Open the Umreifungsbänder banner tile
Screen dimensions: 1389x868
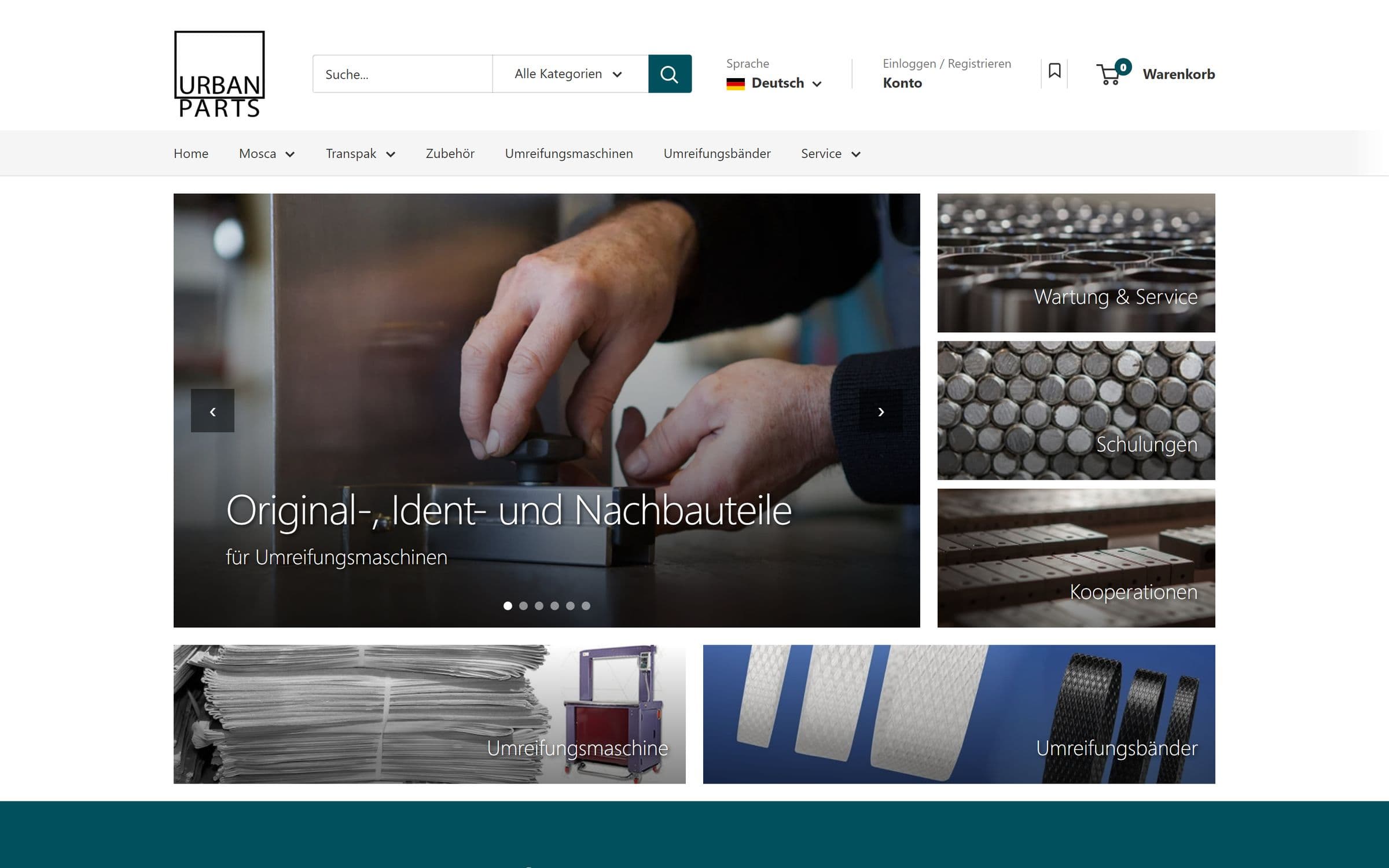pyautogui.click(x=959, y=714)
